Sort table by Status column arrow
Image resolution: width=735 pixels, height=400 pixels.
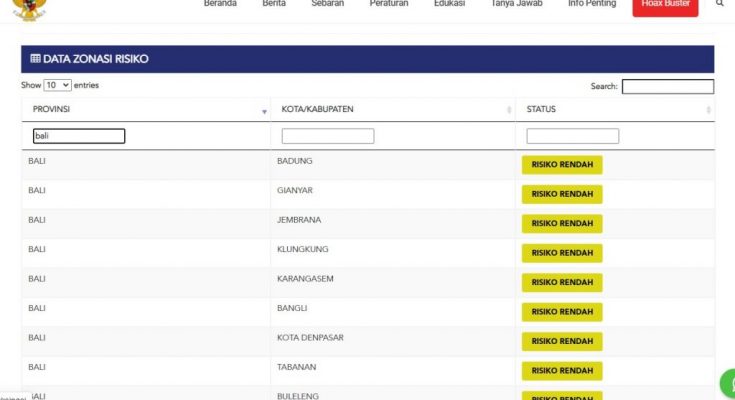tap(708, 110)
